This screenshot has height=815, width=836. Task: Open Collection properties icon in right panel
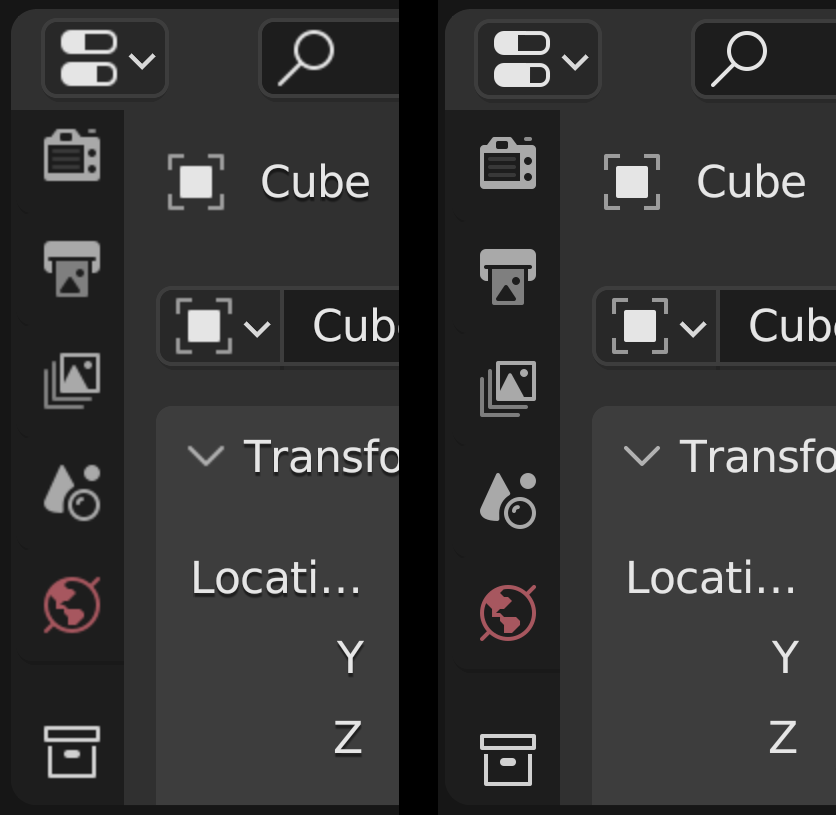tap(508, 760)
